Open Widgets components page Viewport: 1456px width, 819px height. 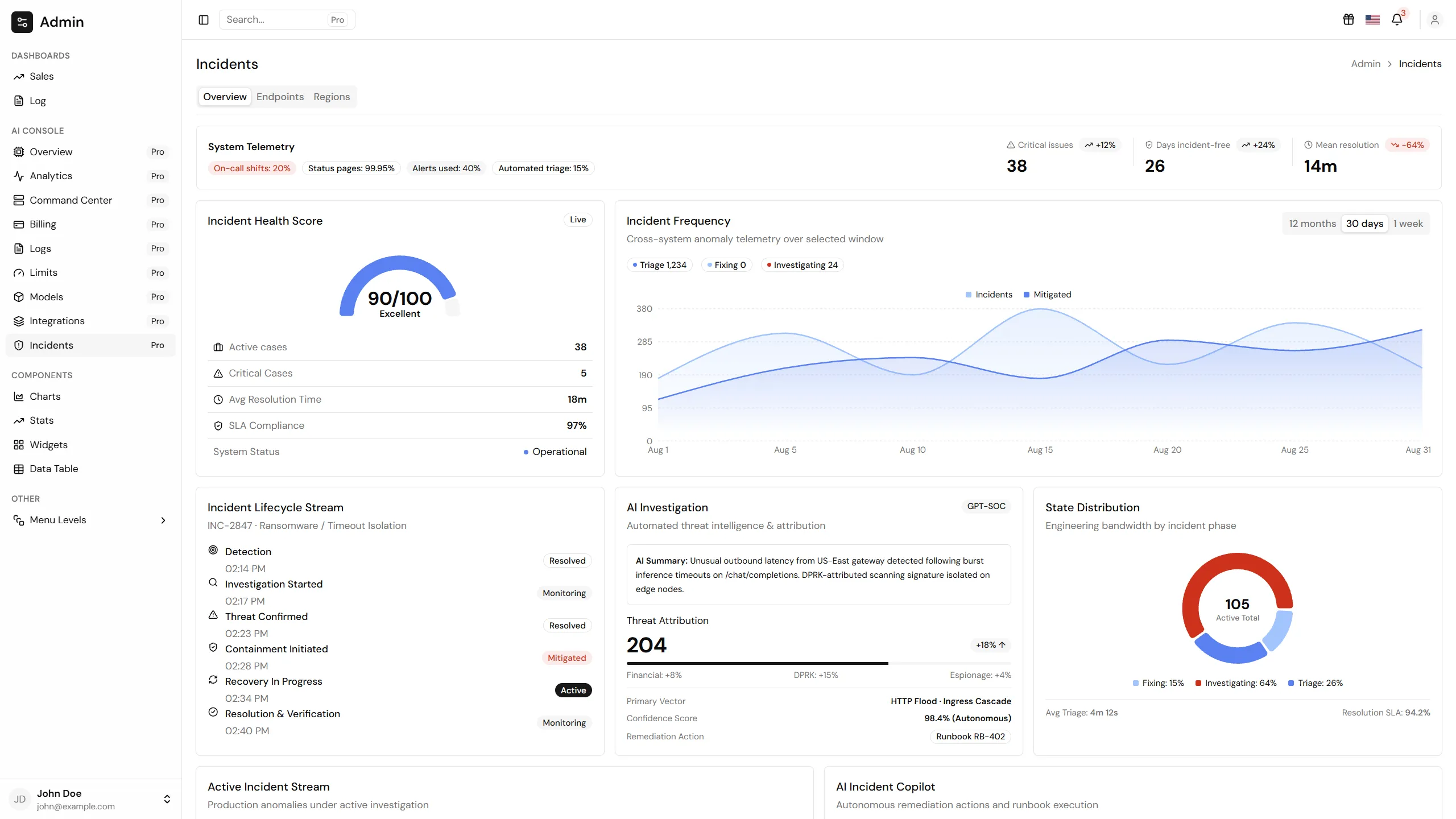coord(90,445)
